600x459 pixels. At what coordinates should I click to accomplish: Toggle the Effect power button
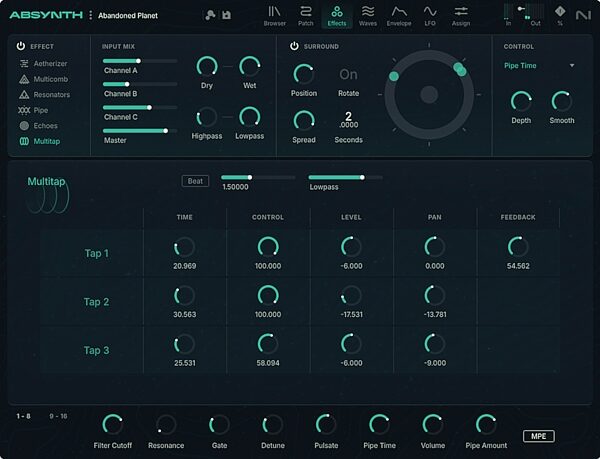21,46
